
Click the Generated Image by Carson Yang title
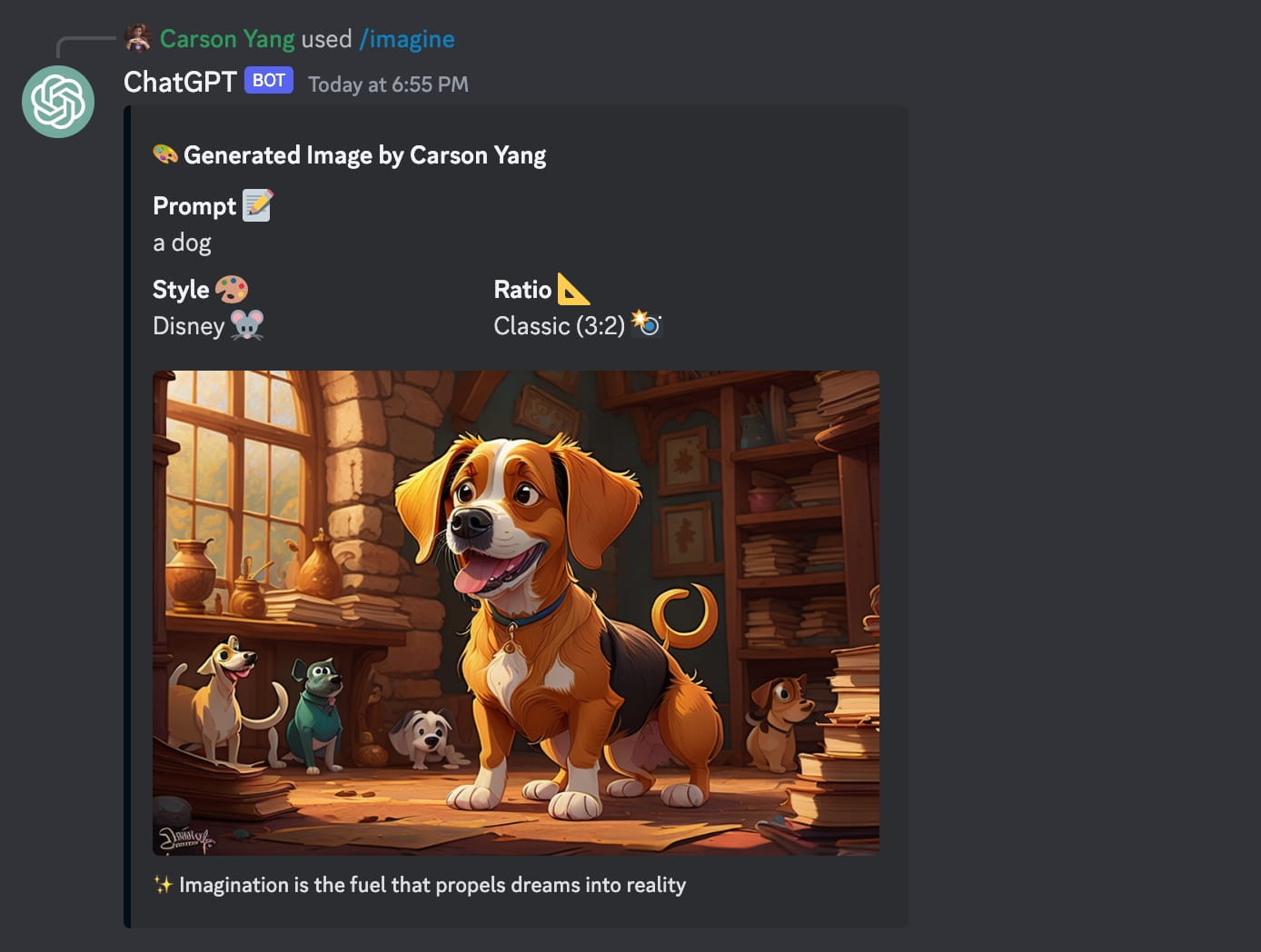click(x=364, y=155)
